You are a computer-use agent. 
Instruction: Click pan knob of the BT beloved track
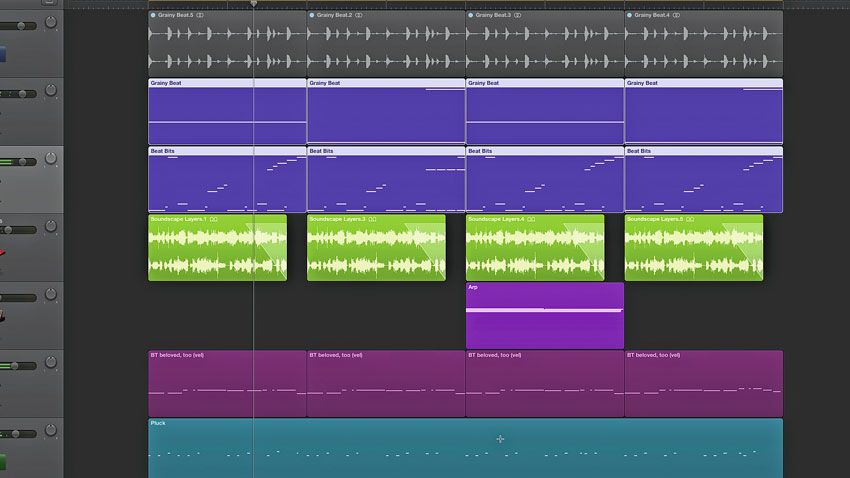[51, 364]
